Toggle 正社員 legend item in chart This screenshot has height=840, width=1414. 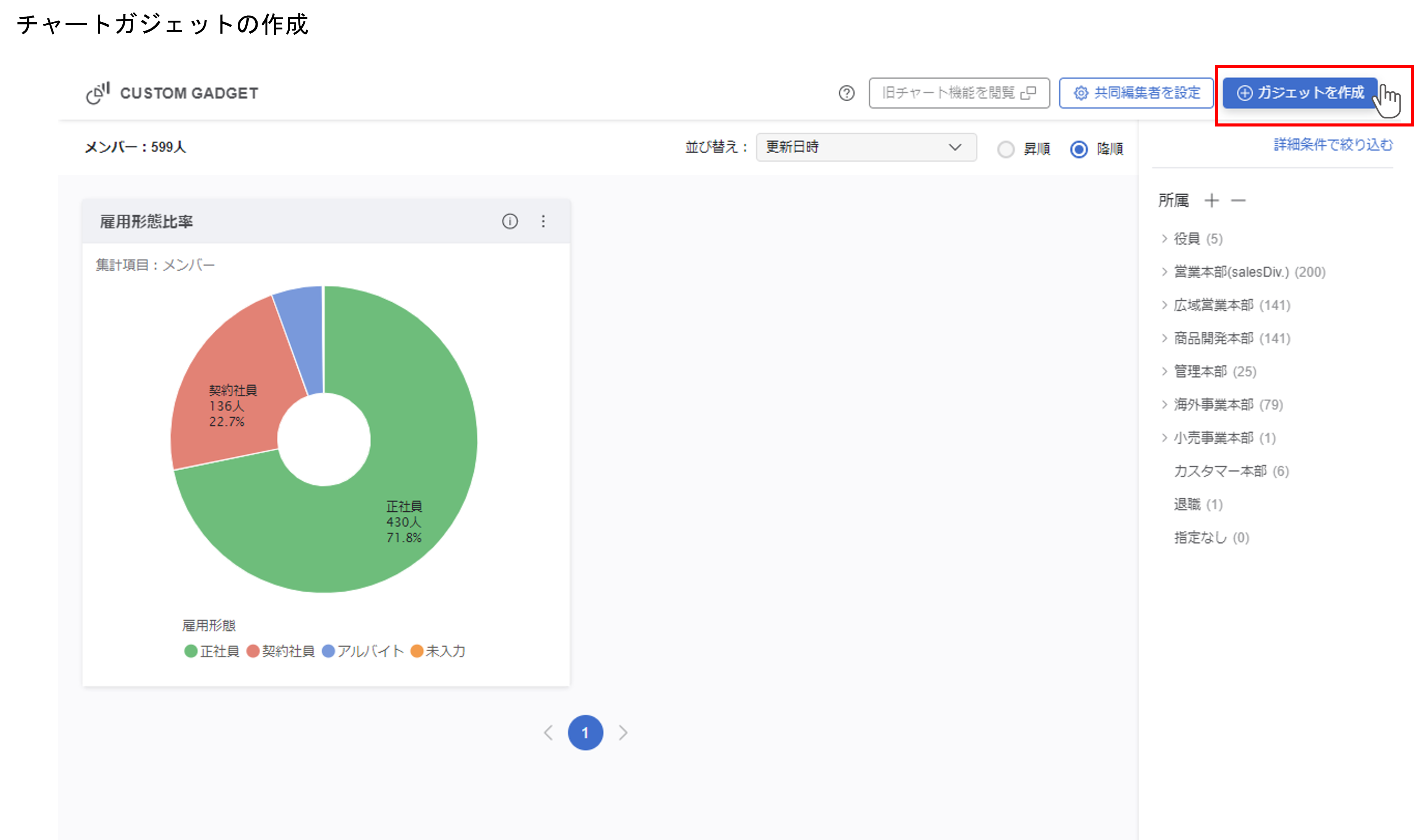(x=212, y=651)
